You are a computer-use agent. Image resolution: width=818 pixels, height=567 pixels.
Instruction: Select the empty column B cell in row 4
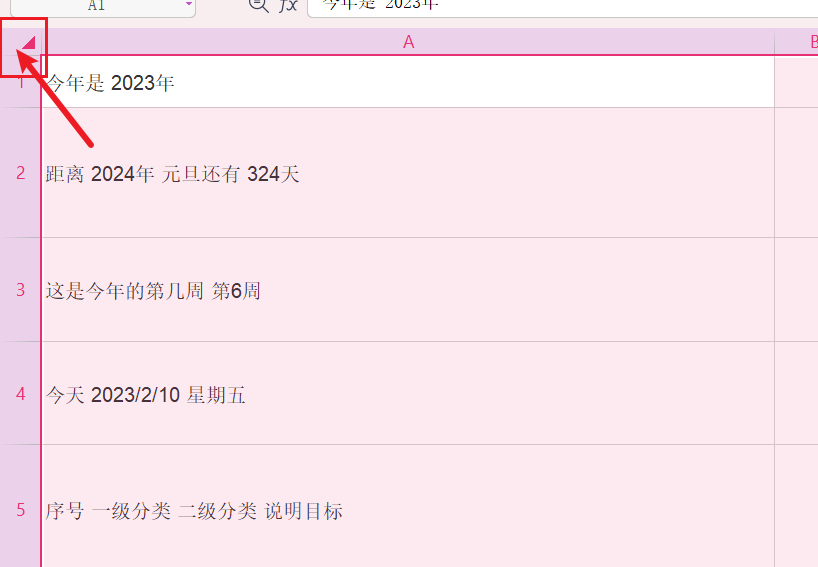point(797,393)
